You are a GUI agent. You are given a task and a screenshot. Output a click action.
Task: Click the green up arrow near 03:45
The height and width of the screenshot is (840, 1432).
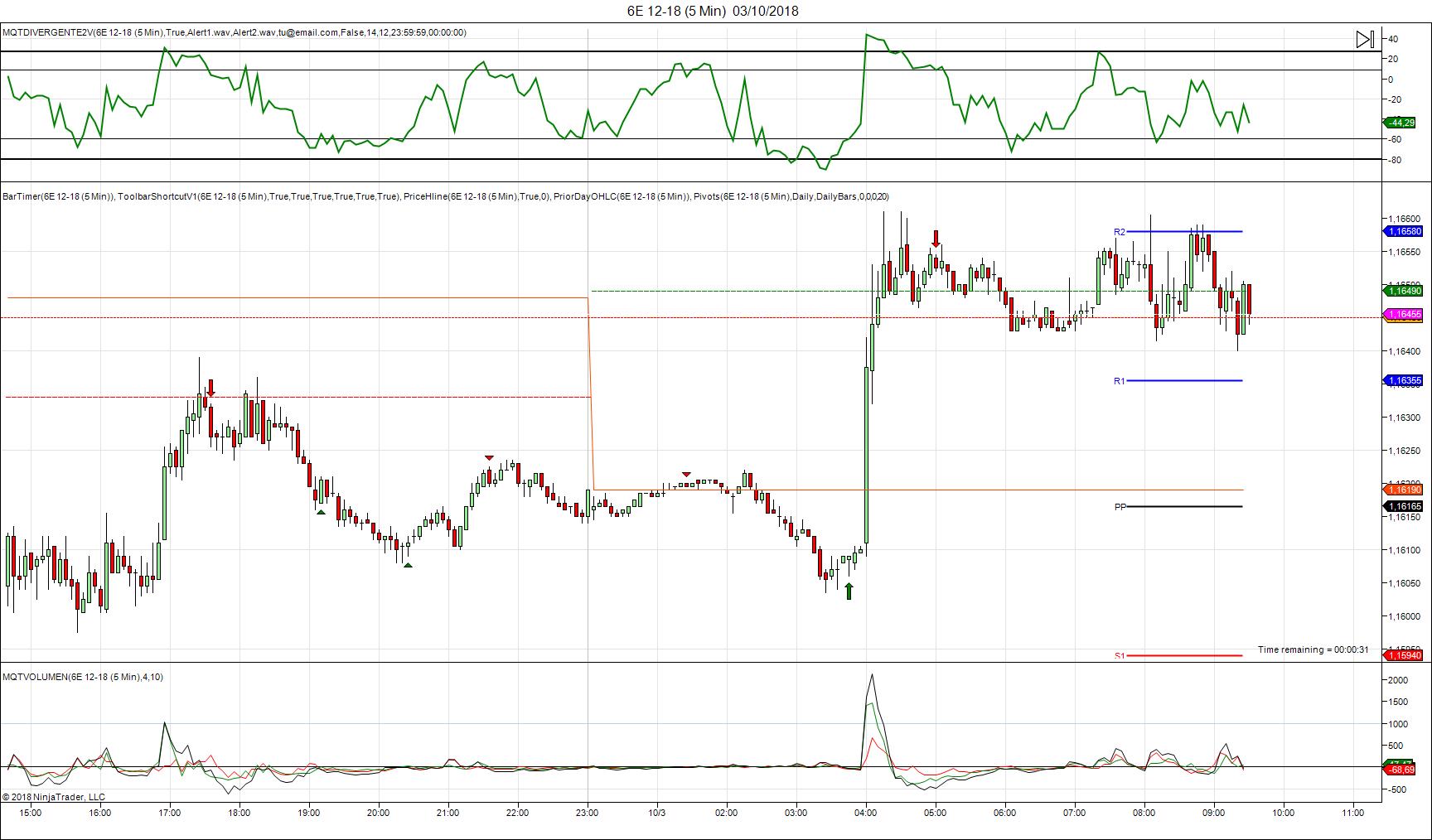849,591
